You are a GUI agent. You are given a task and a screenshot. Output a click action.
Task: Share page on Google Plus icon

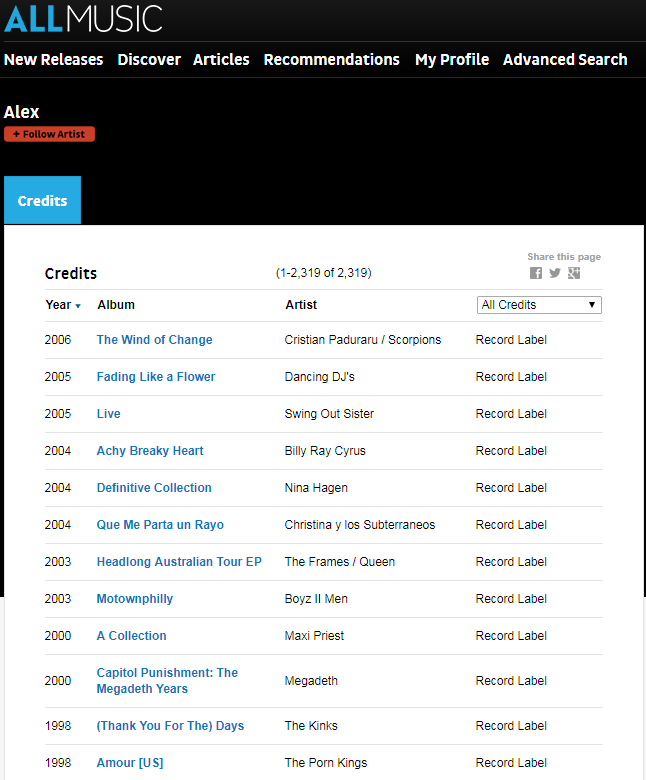574,273
